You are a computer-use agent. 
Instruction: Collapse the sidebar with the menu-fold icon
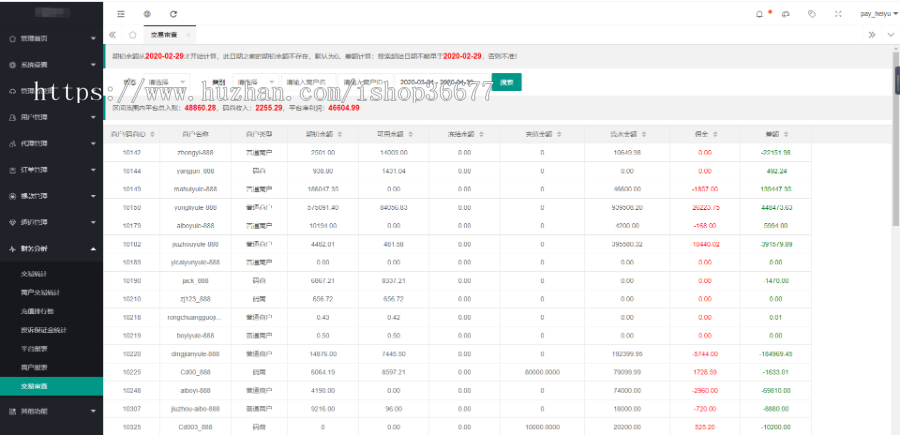[x=121, y=14]
